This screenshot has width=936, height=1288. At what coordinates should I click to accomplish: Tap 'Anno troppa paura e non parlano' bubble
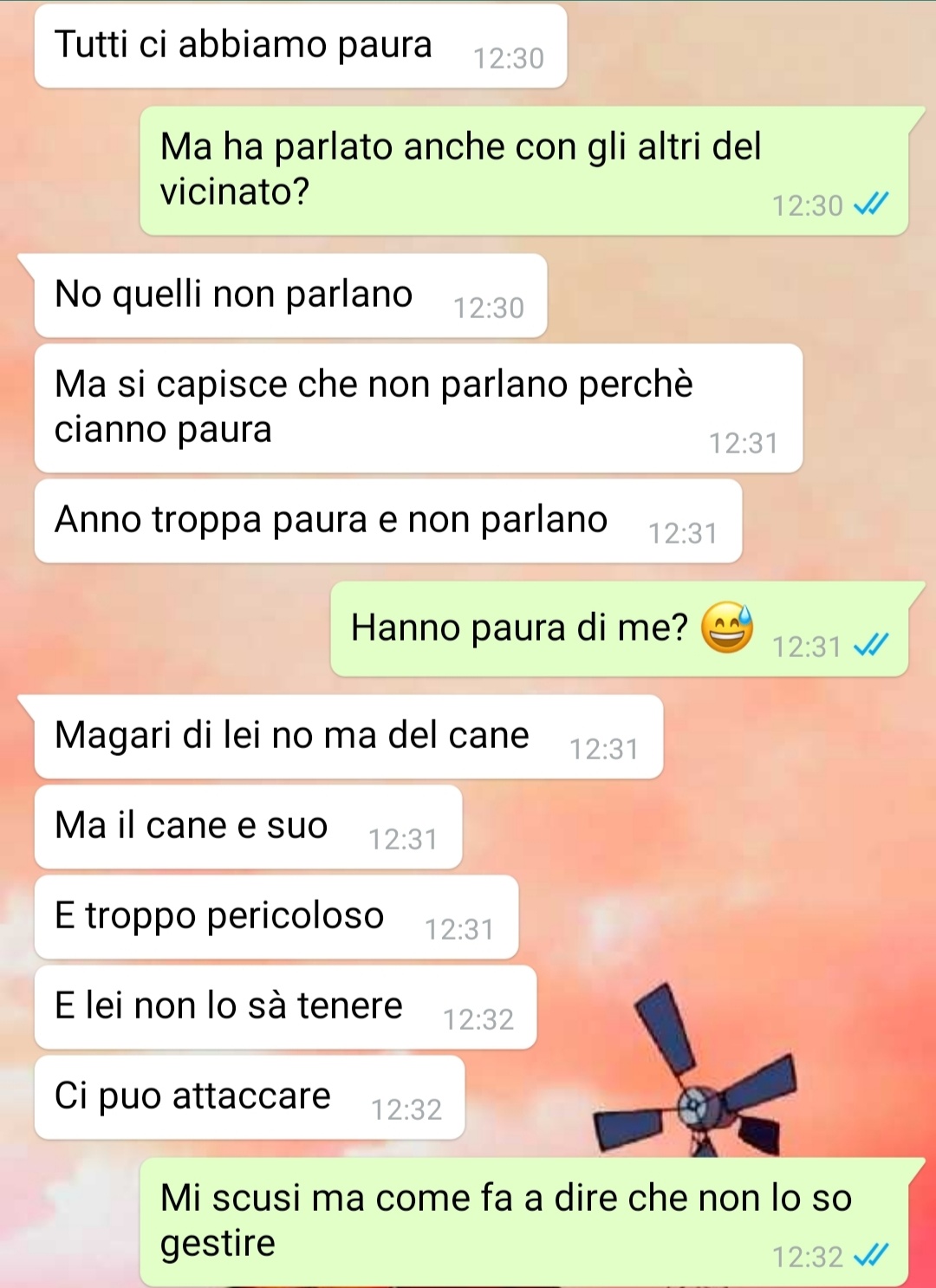(388, 521)
